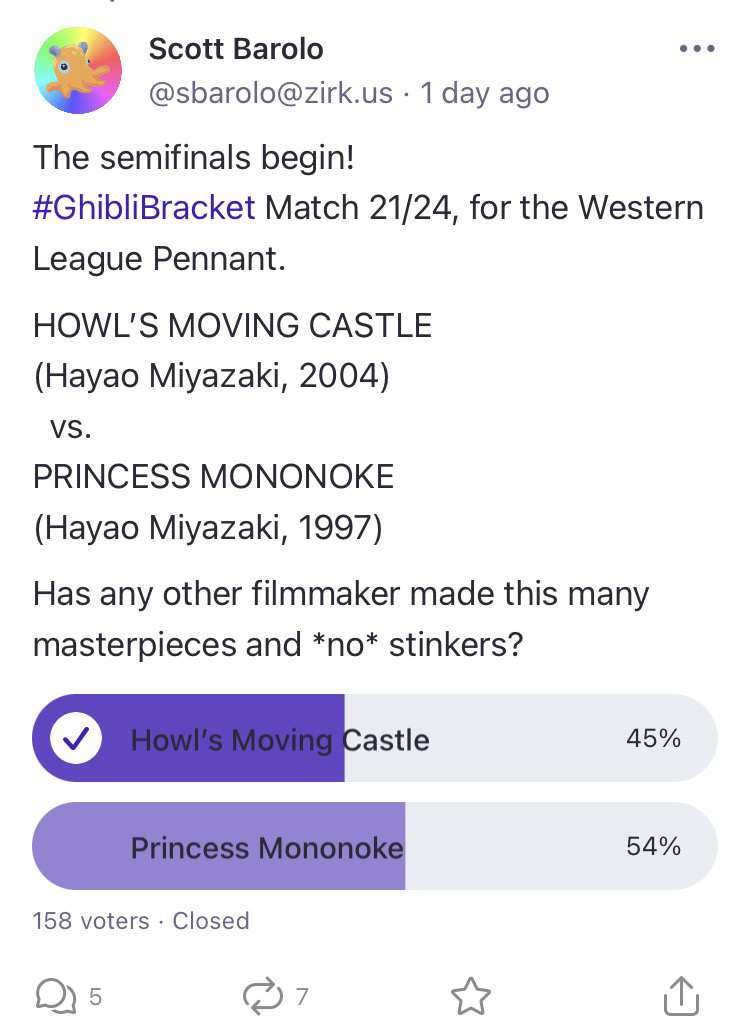Open the three-dot more options menu
This screenshot has width=750, height=1027.
tap(697, 47)
